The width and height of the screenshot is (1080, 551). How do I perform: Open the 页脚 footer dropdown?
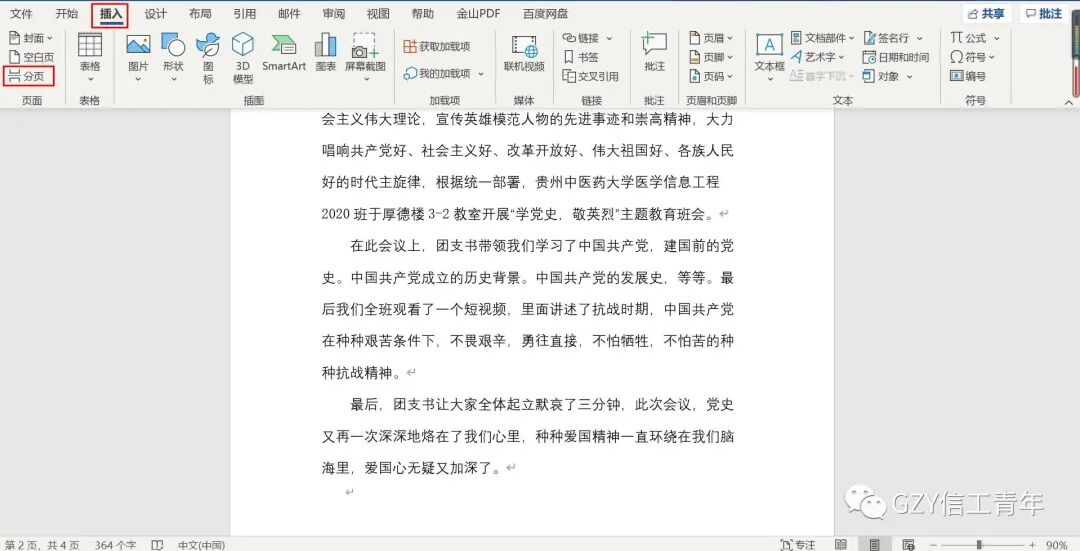pyautogui.click(x=711, y=57)
